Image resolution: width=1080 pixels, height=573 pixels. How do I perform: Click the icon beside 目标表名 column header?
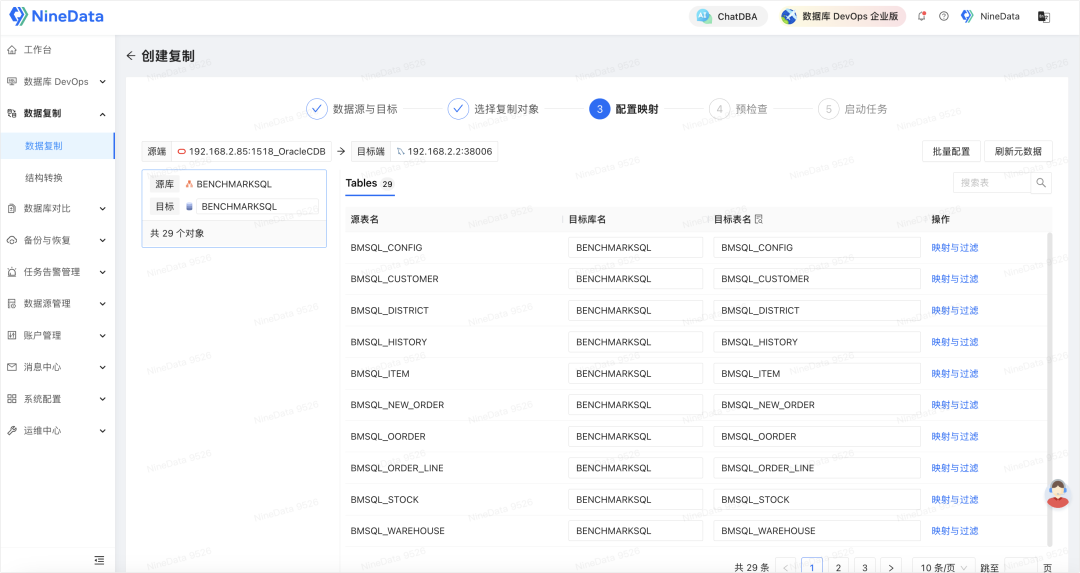pos(759,219)
